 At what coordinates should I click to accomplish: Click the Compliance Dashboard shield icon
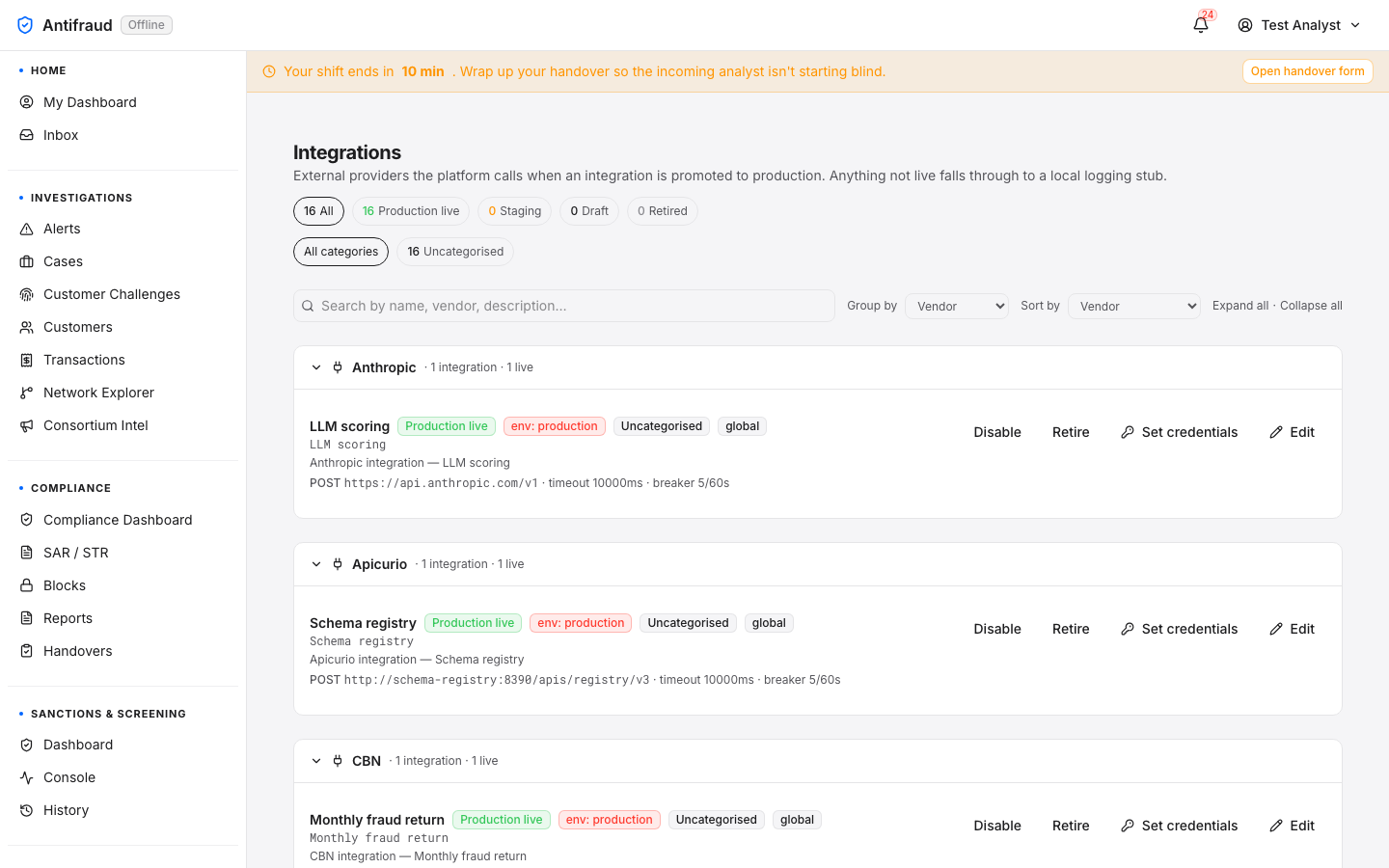[x=27, y=520]
